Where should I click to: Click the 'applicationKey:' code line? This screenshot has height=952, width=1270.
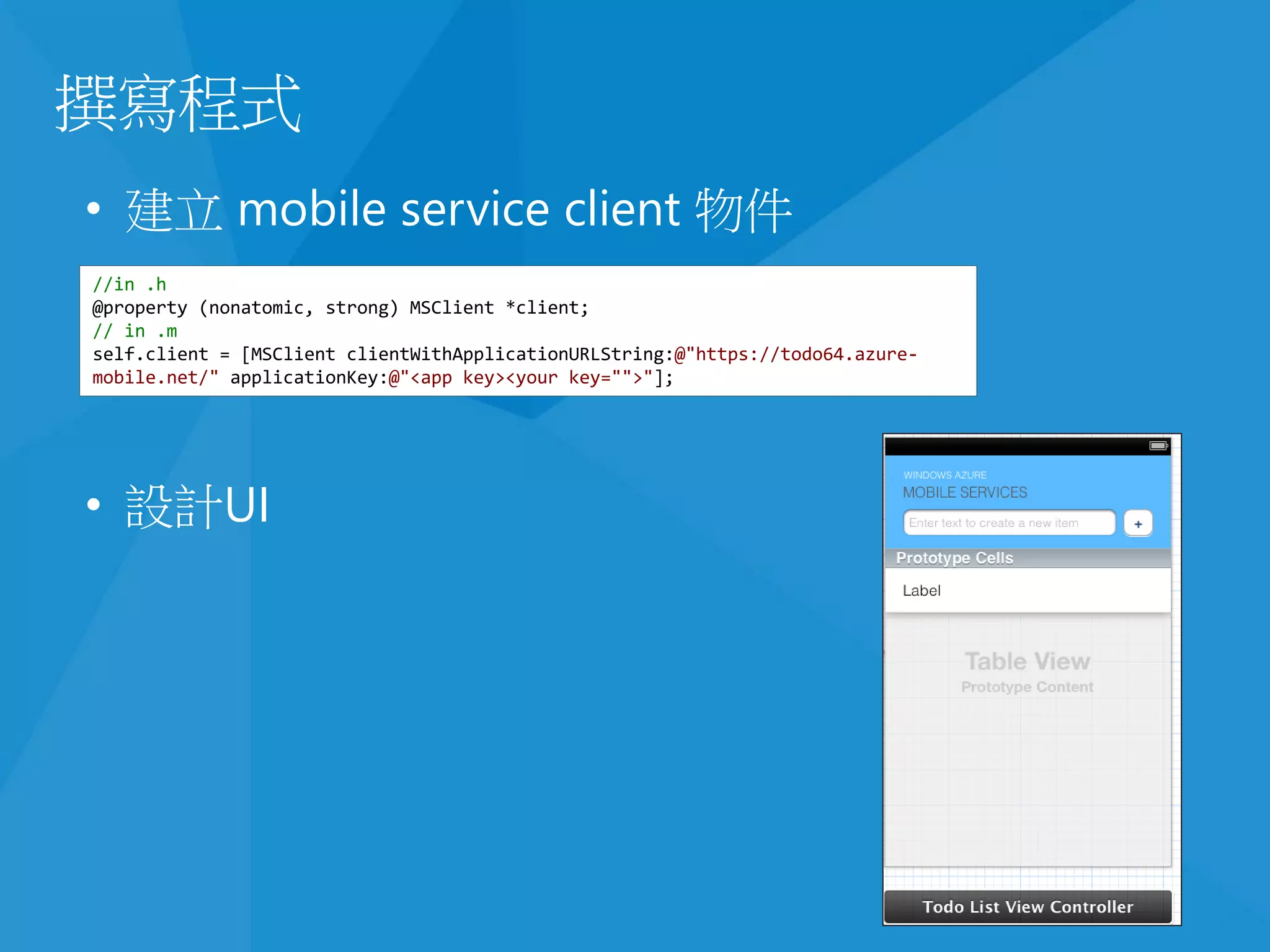383,377
